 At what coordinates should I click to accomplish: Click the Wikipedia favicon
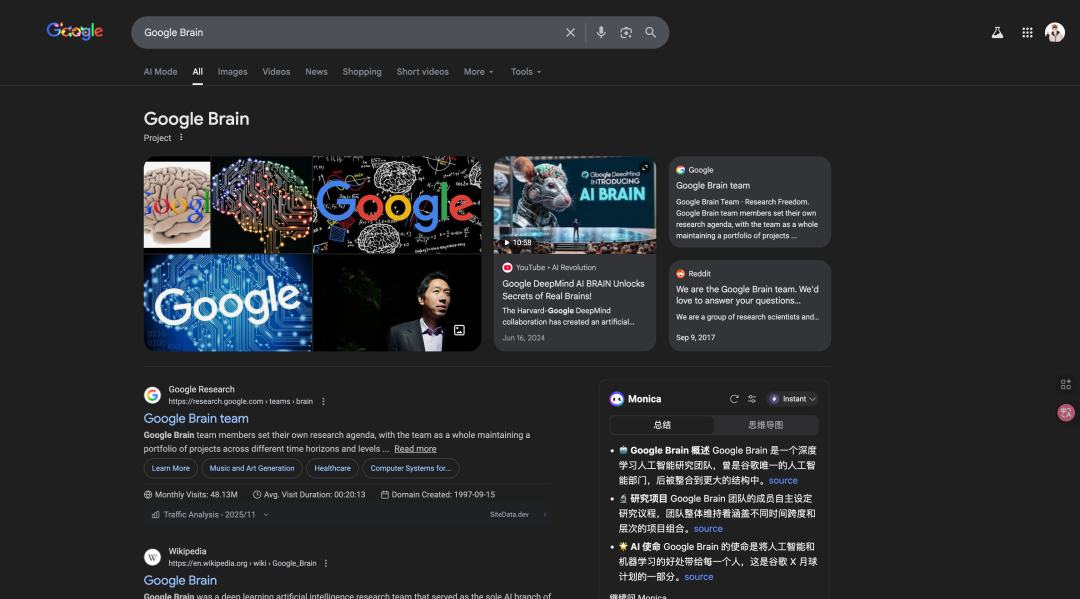[152, 557]
